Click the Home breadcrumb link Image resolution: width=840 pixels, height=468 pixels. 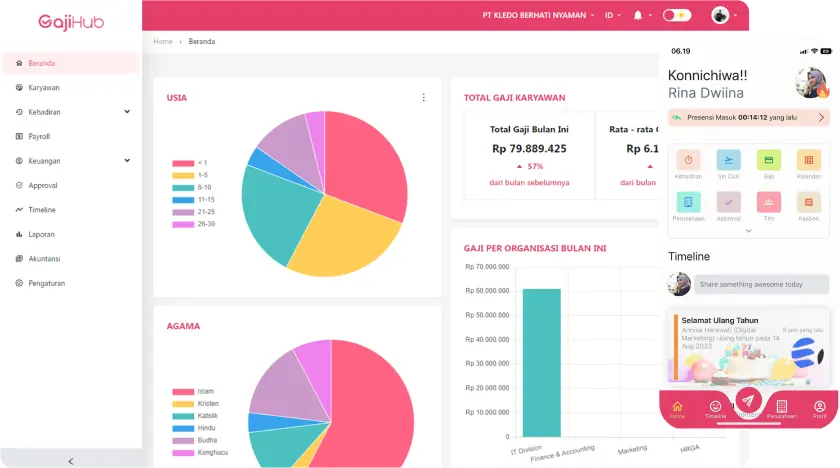tap(163, 41)
